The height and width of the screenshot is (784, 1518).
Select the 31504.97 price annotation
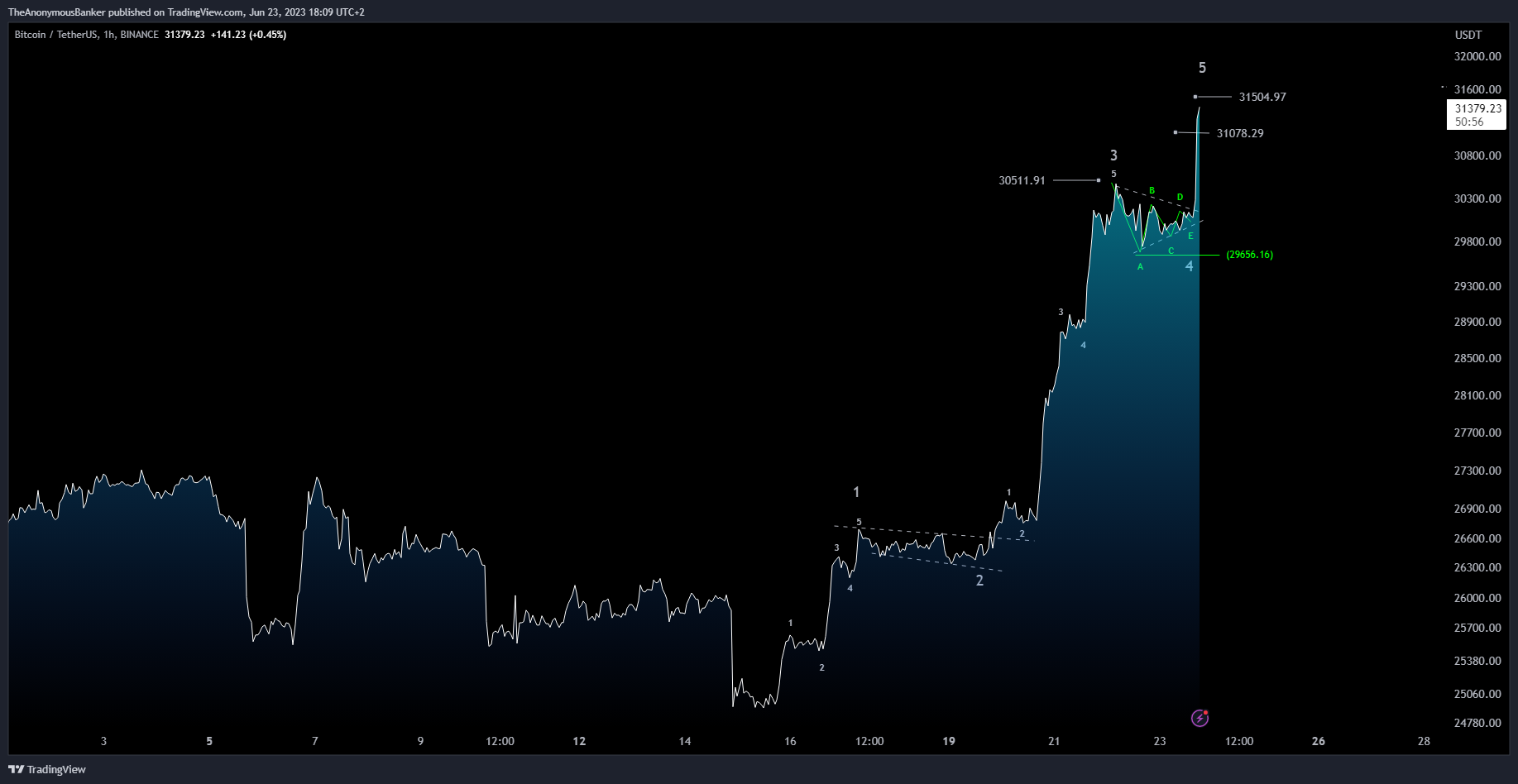point(1262,97)
